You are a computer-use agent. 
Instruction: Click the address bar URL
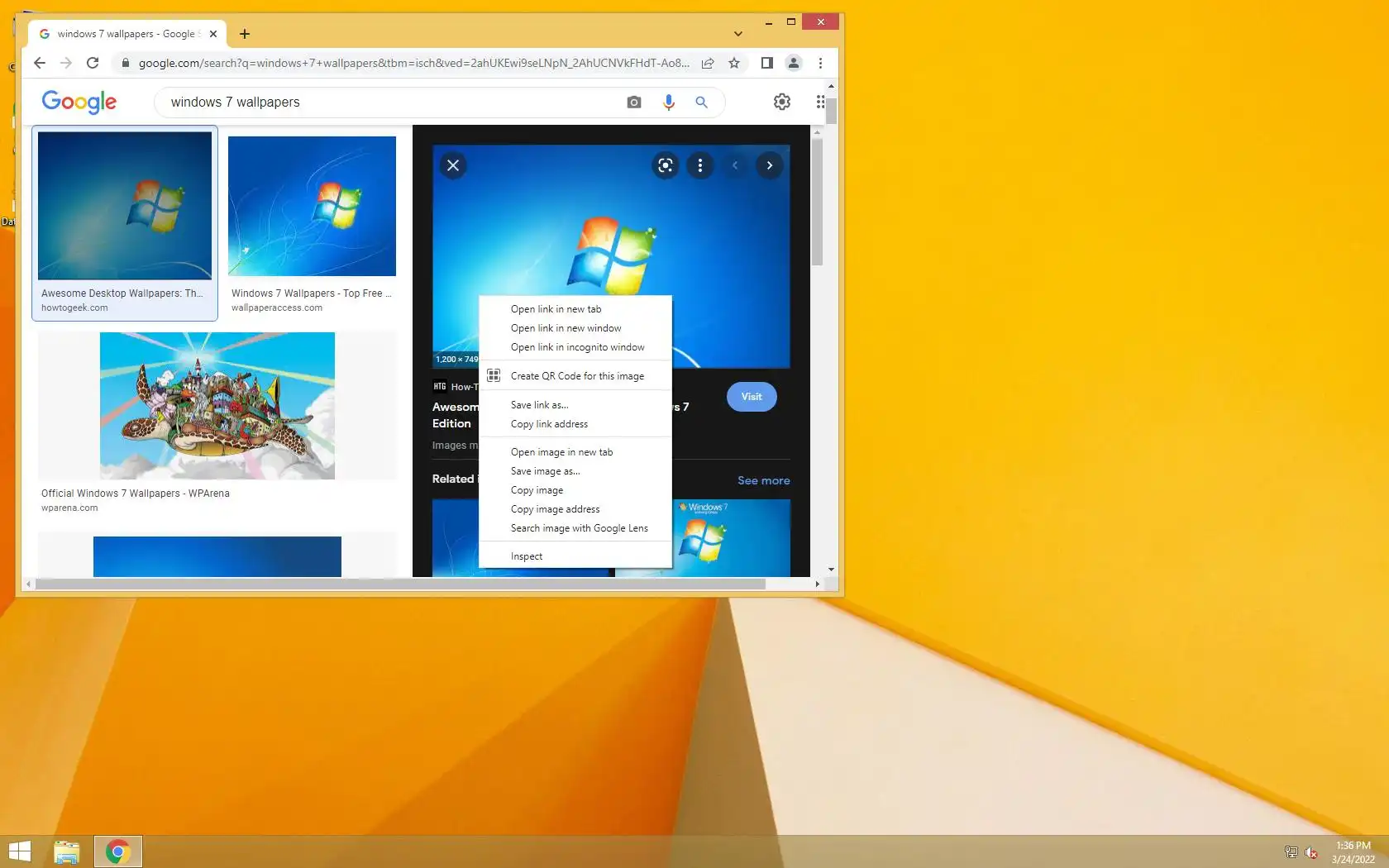(x=413, y=63)
